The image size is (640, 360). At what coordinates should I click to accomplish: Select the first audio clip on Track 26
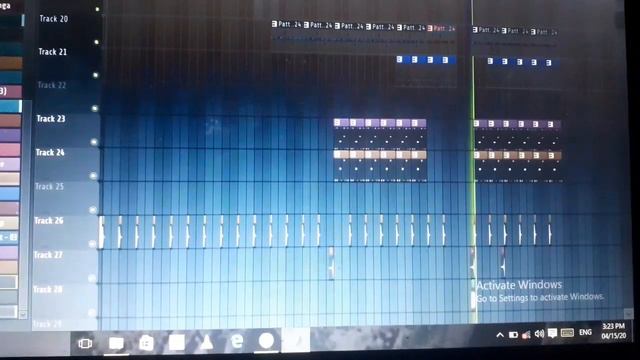coord(102,232)
